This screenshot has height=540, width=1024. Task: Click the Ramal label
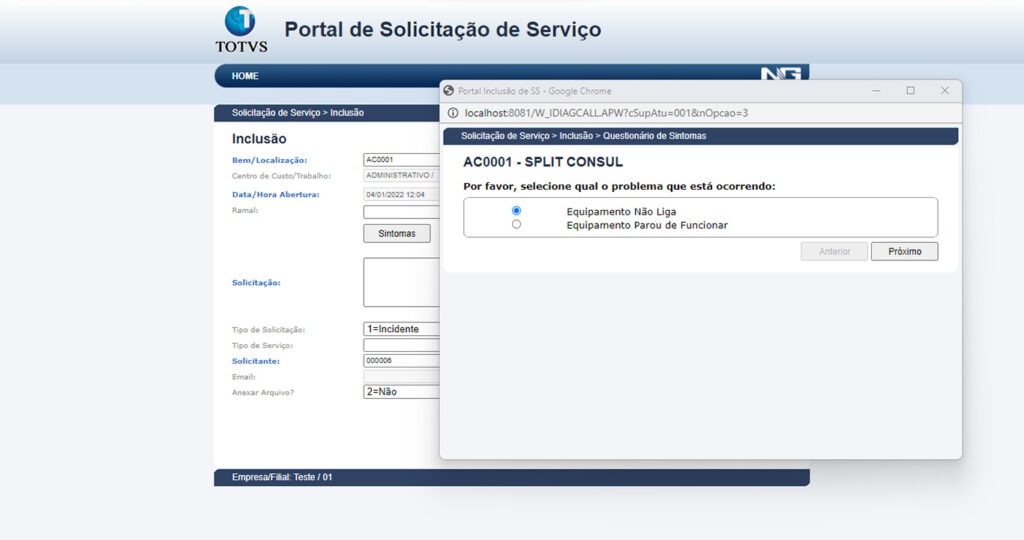245,210
